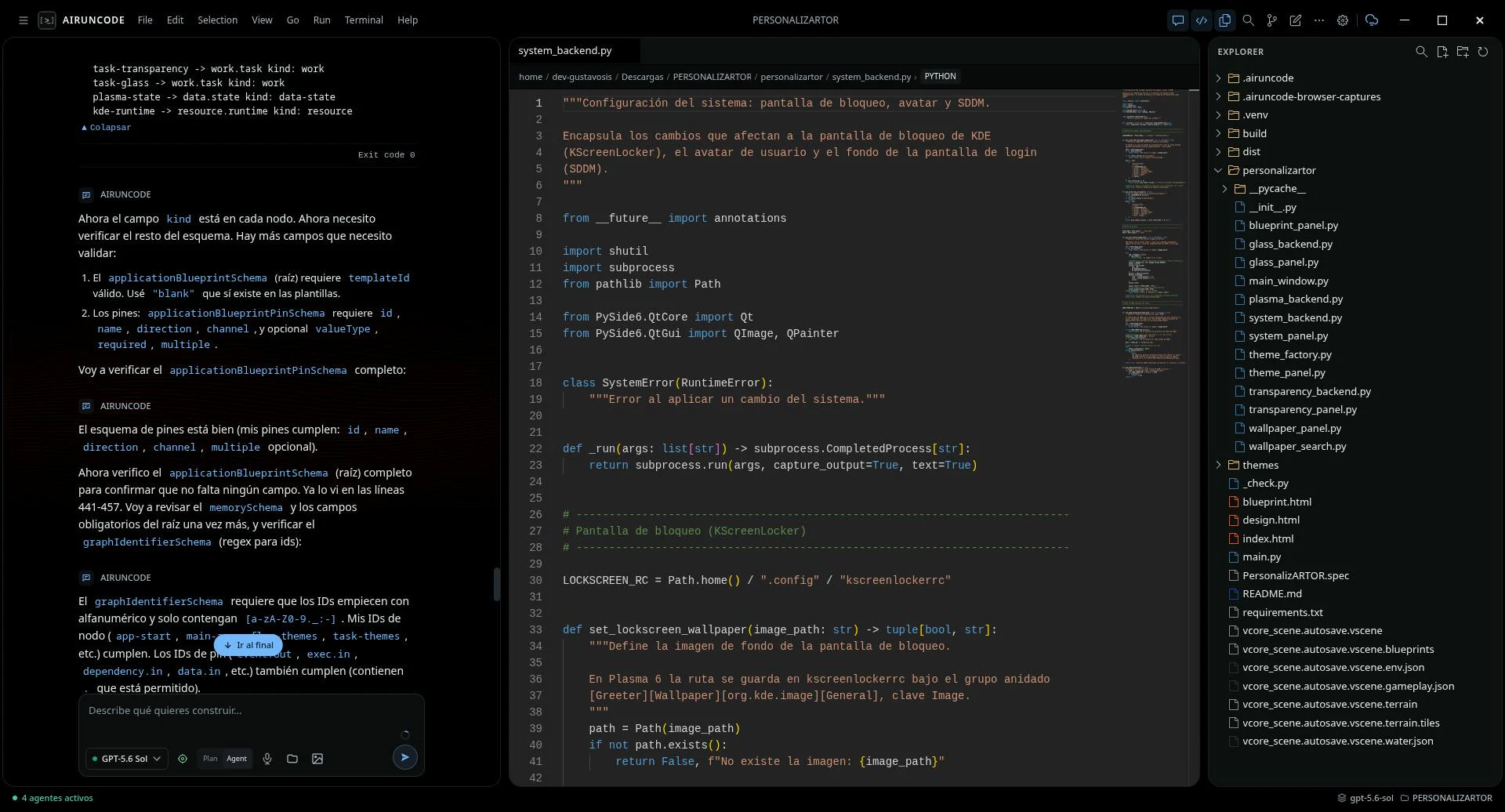Expand the themes folder
Viewport: 1505px width, 812px height.
click(x=1219, y=466)
